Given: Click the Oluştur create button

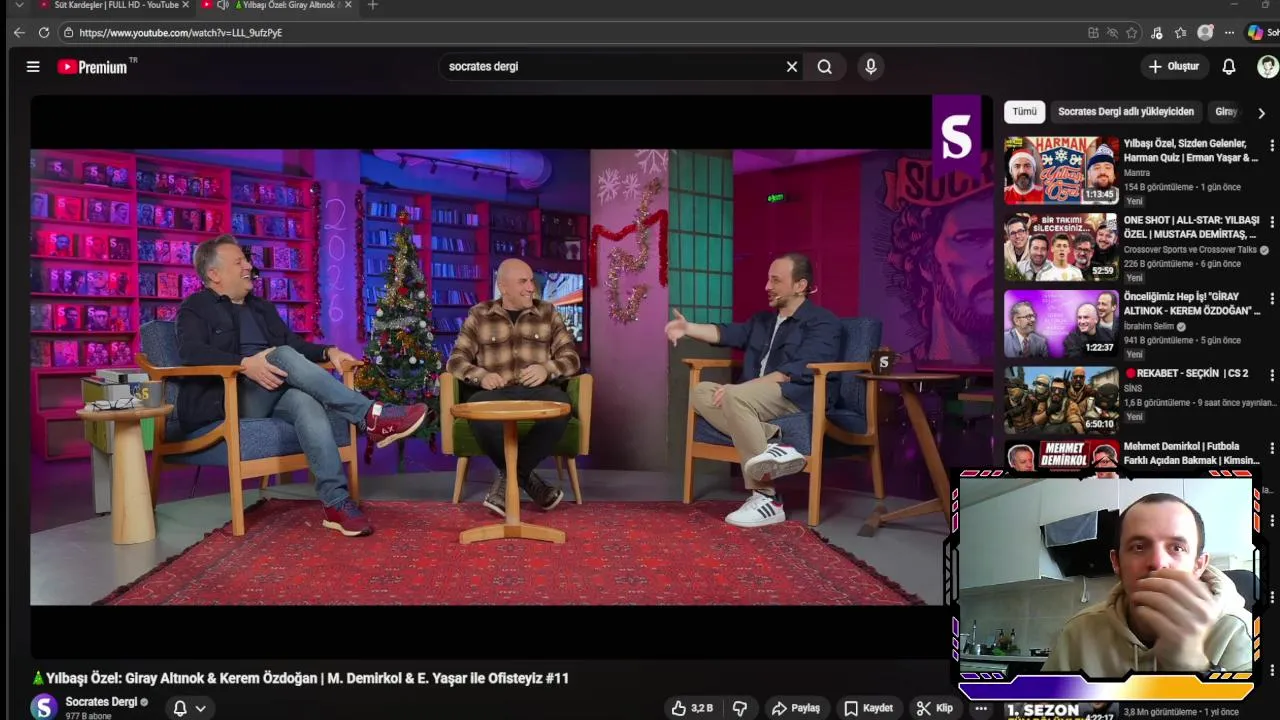Looking at the screenshot, I should pyautogui.click(x=1174, y=67).
